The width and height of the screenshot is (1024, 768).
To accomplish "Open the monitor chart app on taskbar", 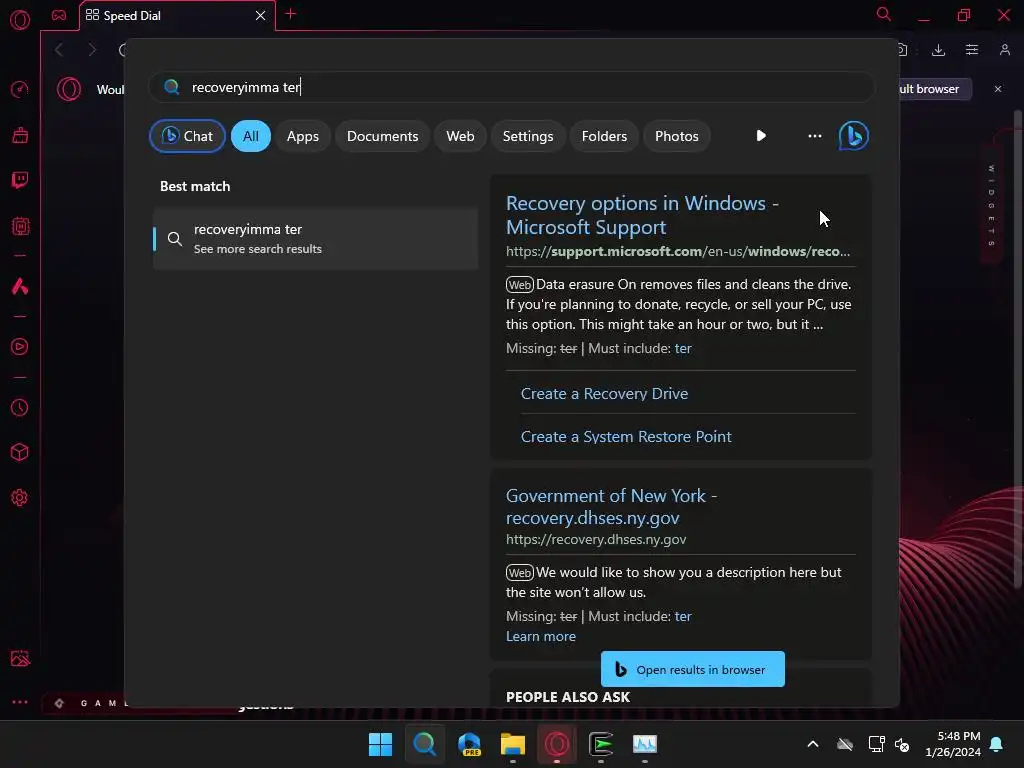I will point(645,744).
